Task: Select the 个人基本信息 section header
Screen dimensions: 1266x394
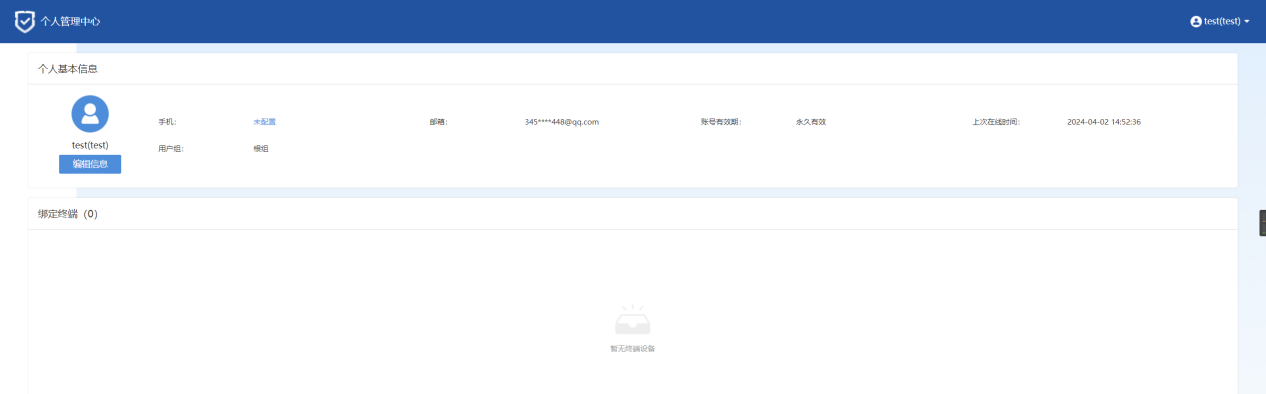Action: click(x=68, y=69)
